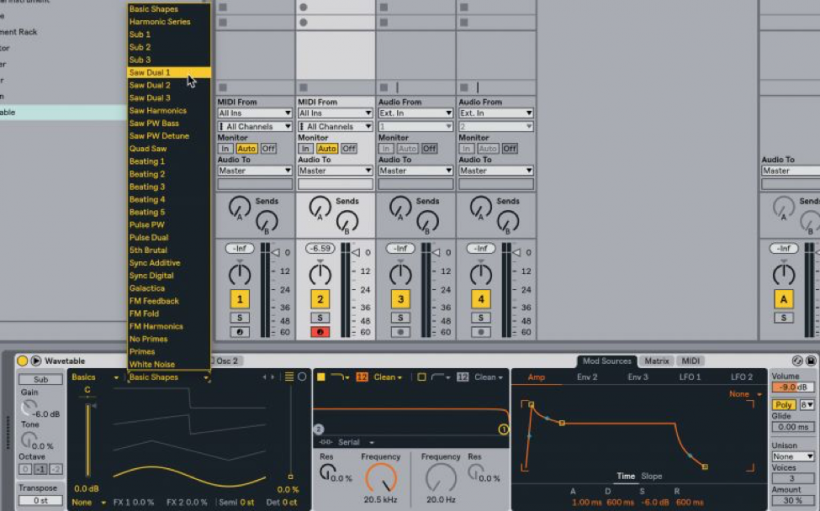
Task: Open the polyphony voices 8 dropdown
Action: click(807, 405)
